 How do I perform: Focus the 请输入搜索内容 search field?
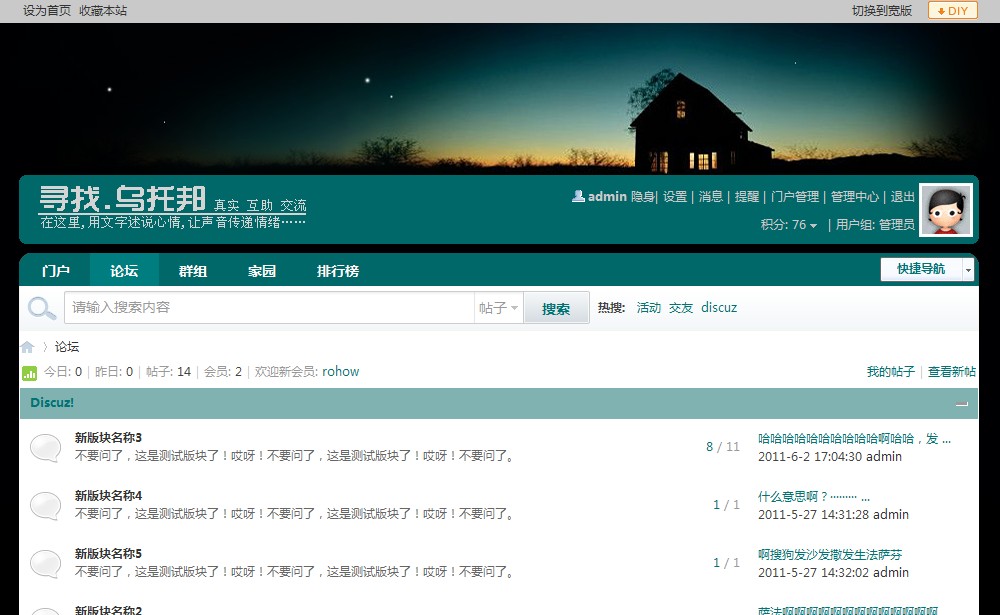[269, 308]
